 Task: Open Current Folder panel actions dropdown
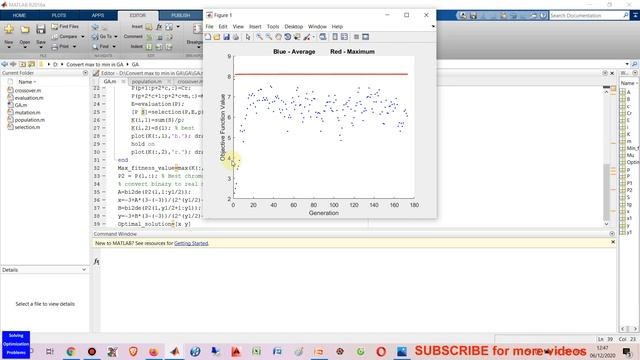point(85,73)
